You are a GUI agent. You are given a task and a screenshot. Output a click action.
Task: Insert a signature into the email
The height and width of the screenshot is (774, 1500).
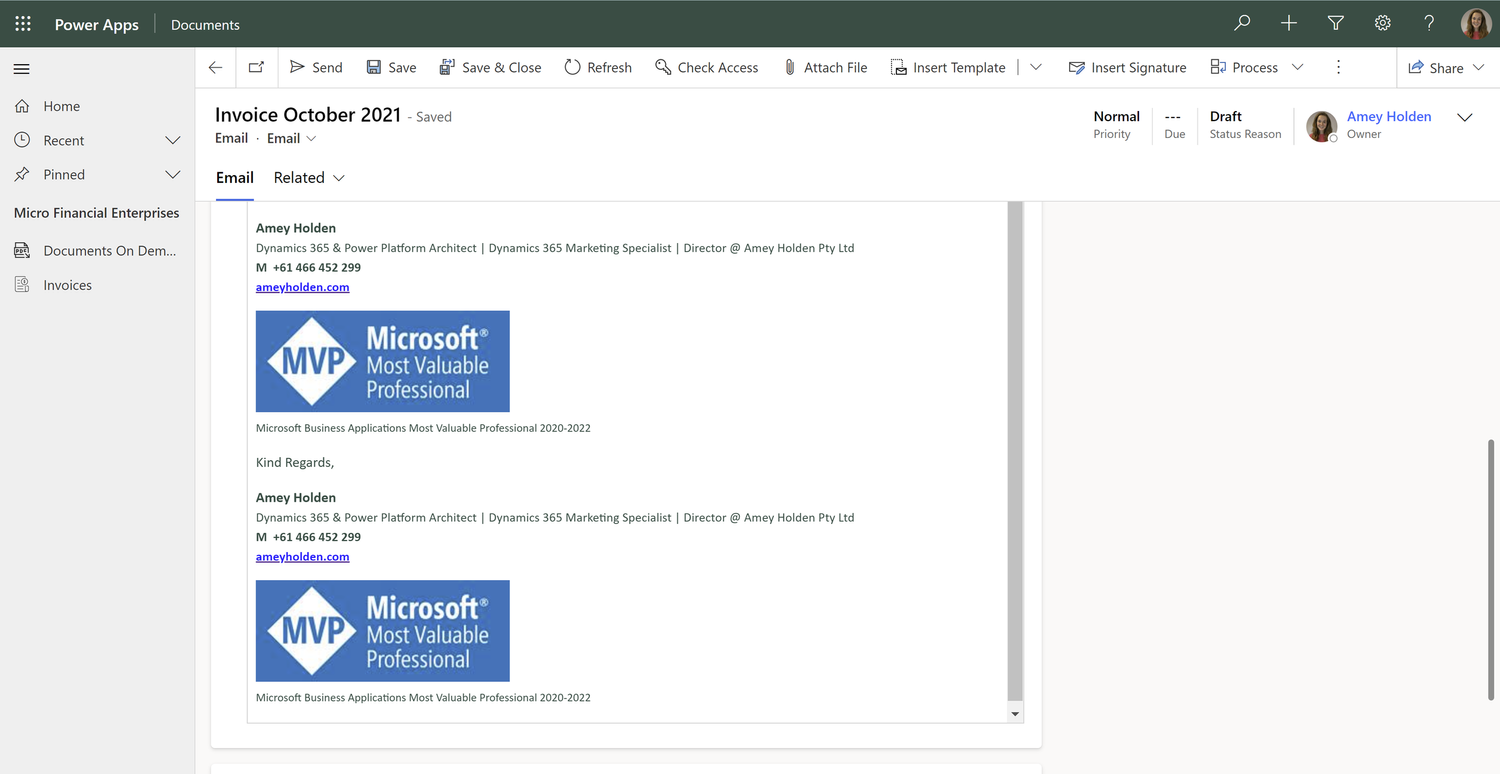tap(1127, 67)
